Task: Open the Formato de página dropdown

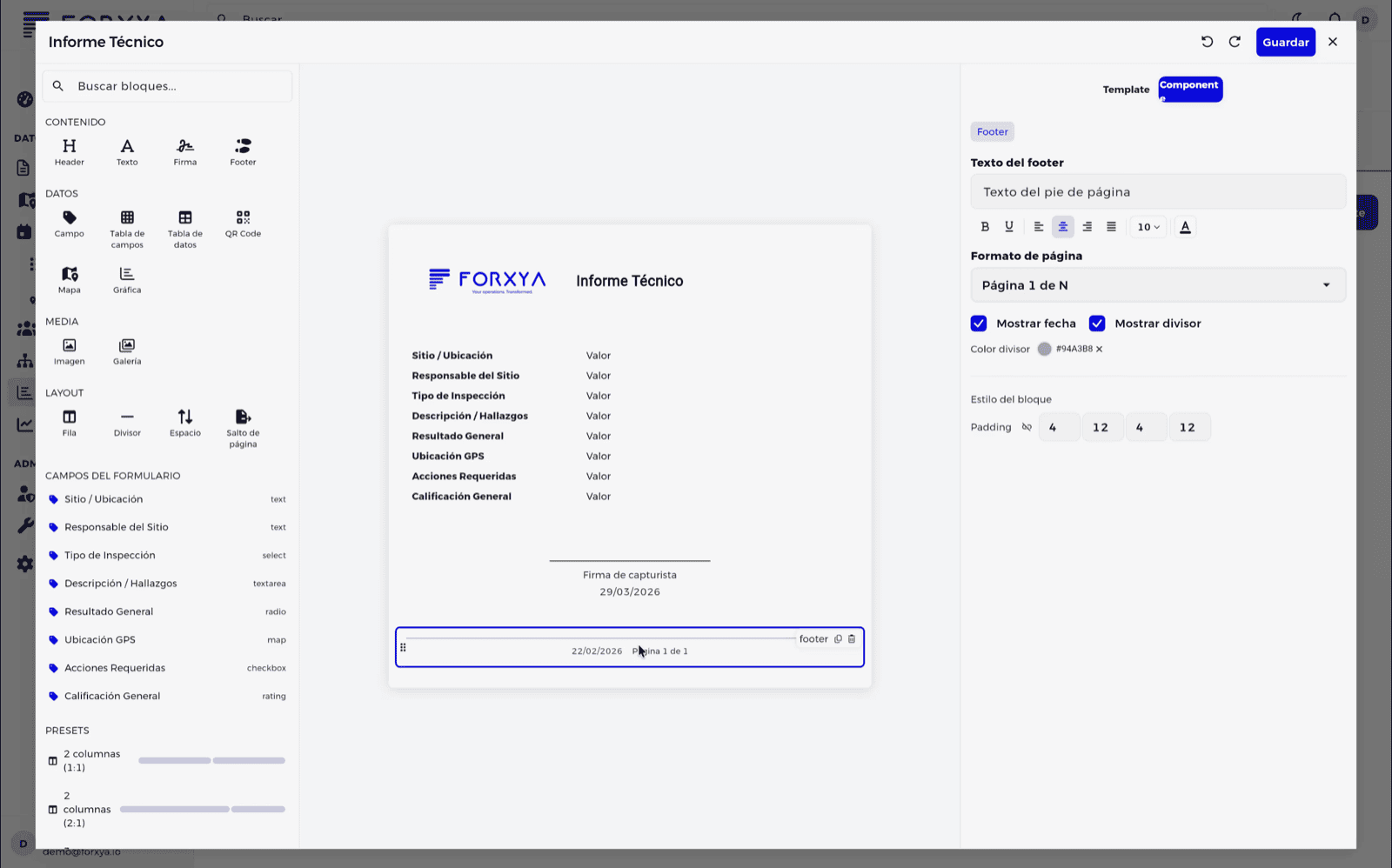Action: [1158, 285]
